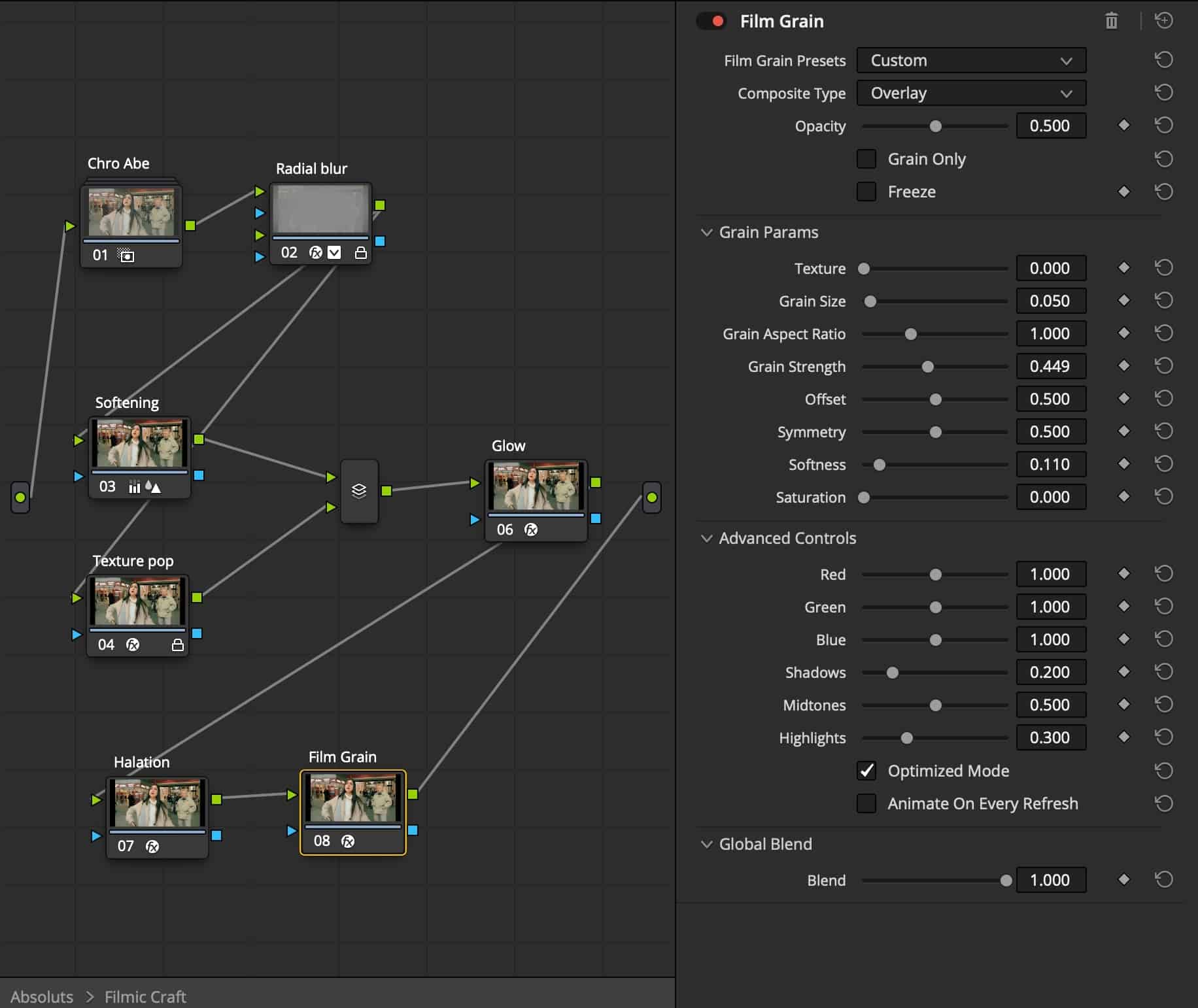Screen dimensions: 1198x1008
Task: Click the Grain Size value field
Action: point(1050,301)
